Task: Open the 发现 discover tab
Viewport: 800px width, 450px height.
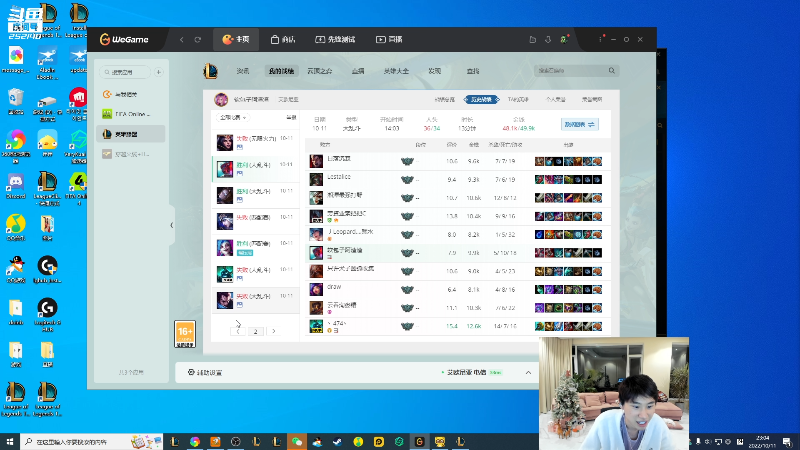Action: click(x=435, y=71)
